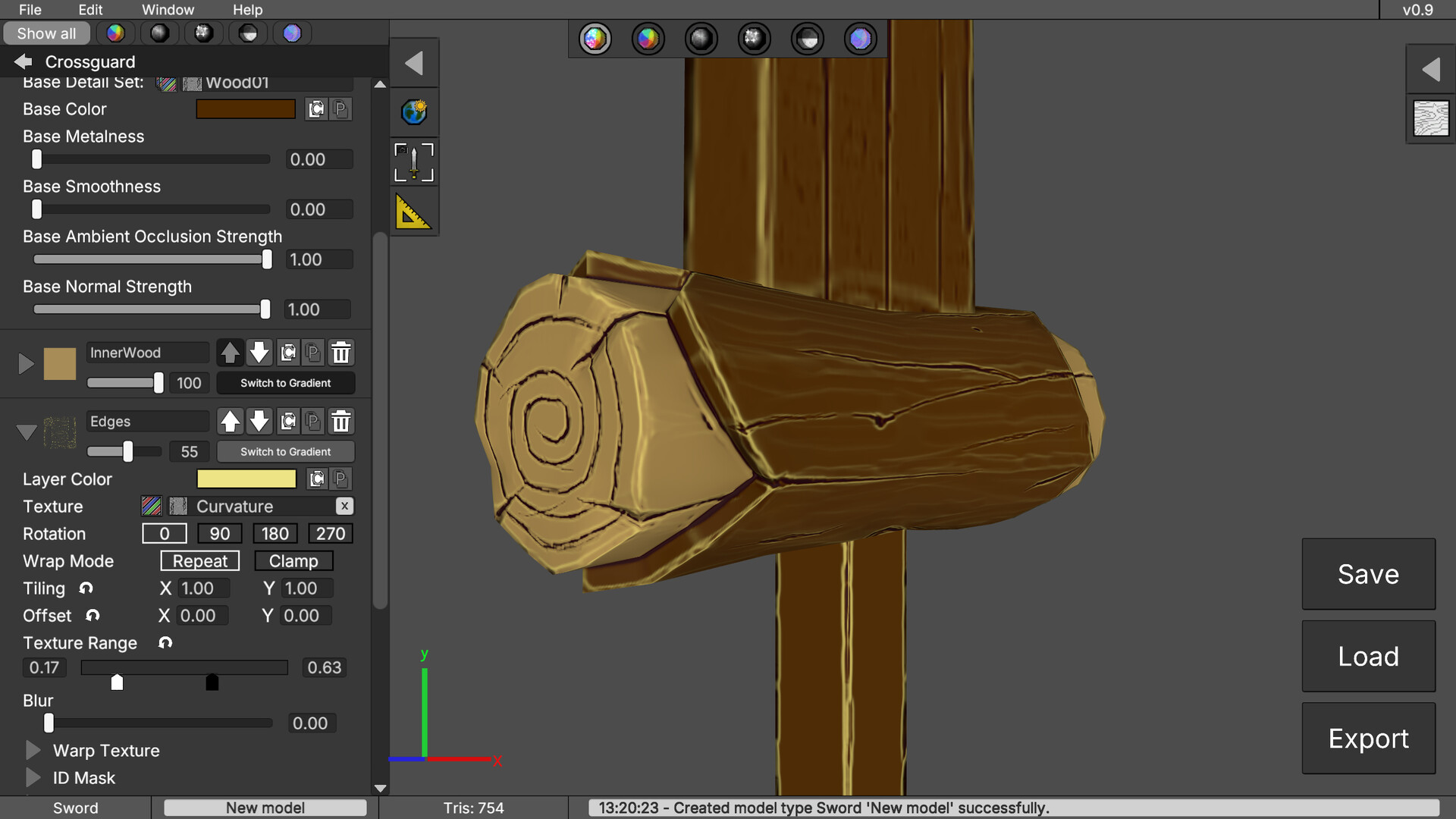Open the Window menu

pyautogui.click(x=168, y=10)
